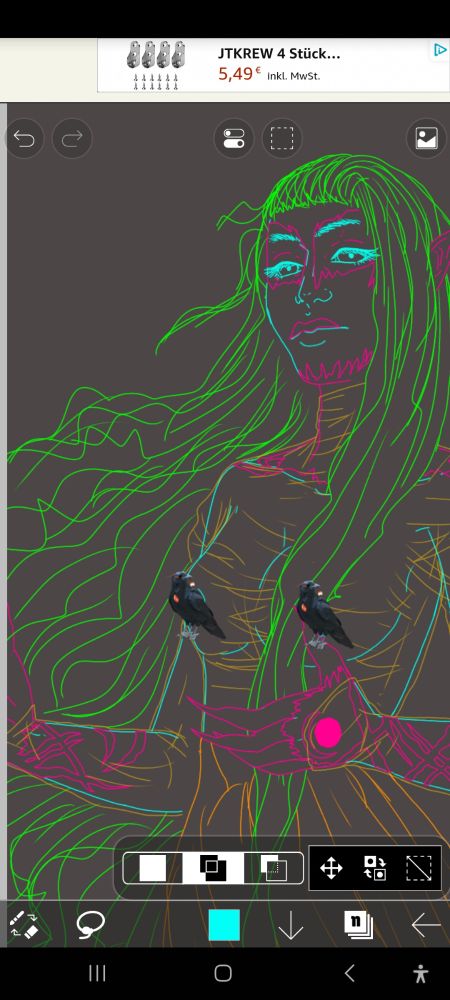
Task: Open the toggle-switch settings button
Action: (234, 138)
